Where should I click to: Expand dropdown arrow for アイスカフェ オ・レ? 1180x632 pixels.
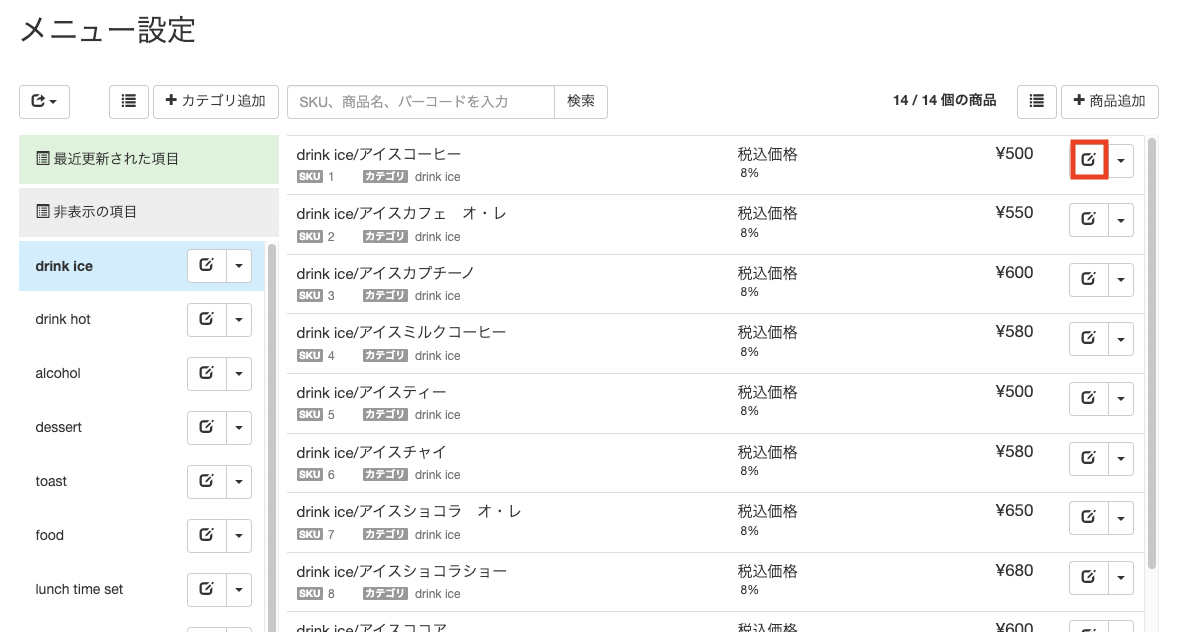point(1121,220)
